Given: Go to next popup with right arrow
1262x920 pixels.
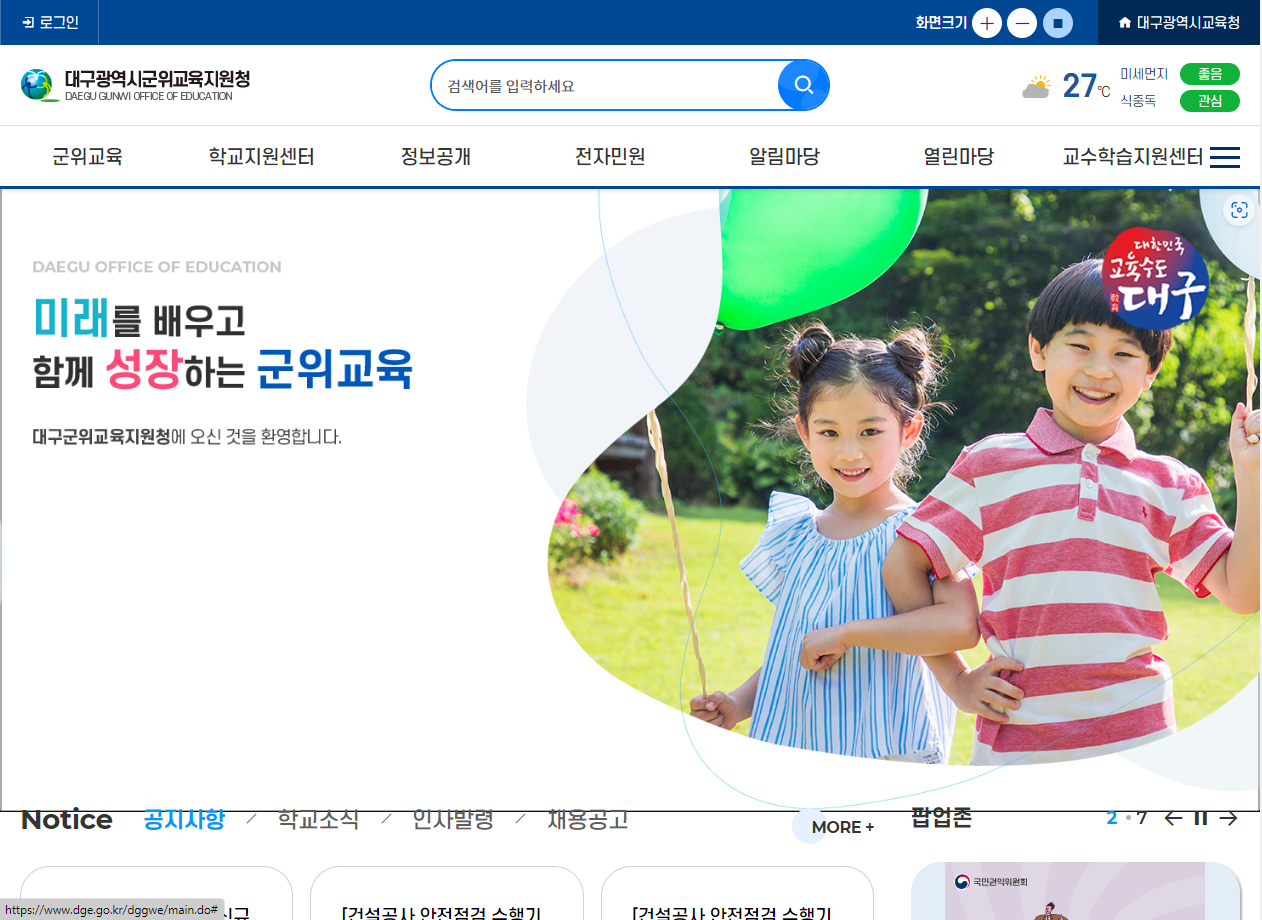Looking at the screenshot, I should click(1228, 818).
